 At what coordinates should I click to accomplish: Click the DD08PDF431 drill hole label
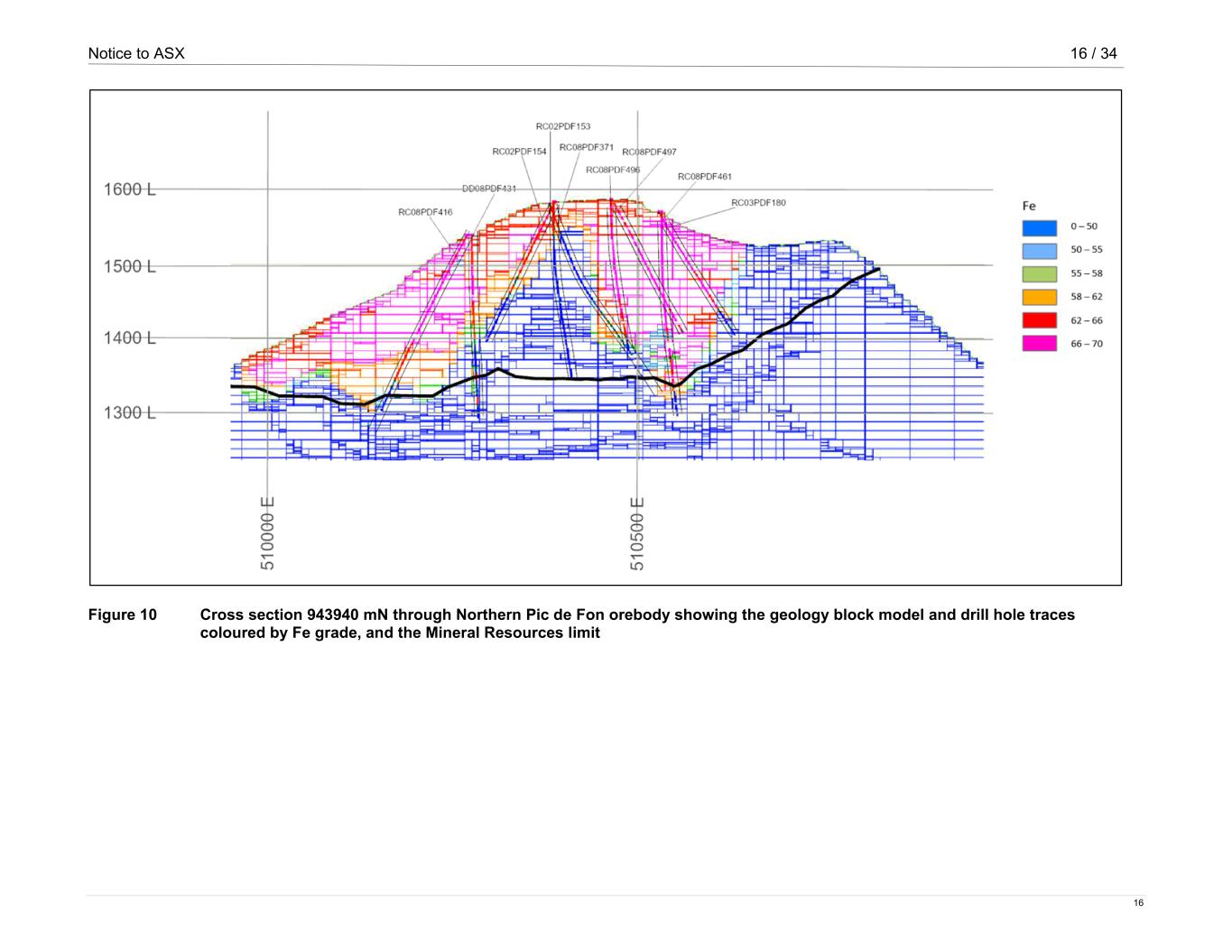point(489,189)
